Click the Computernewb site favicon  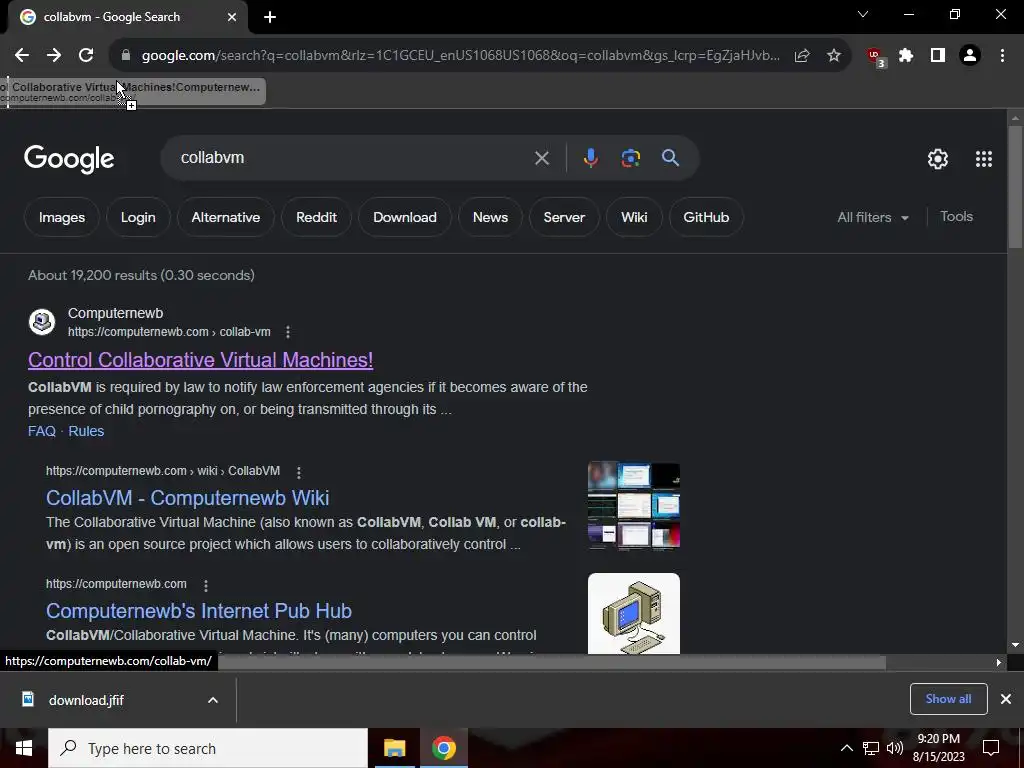coord(42,322)
